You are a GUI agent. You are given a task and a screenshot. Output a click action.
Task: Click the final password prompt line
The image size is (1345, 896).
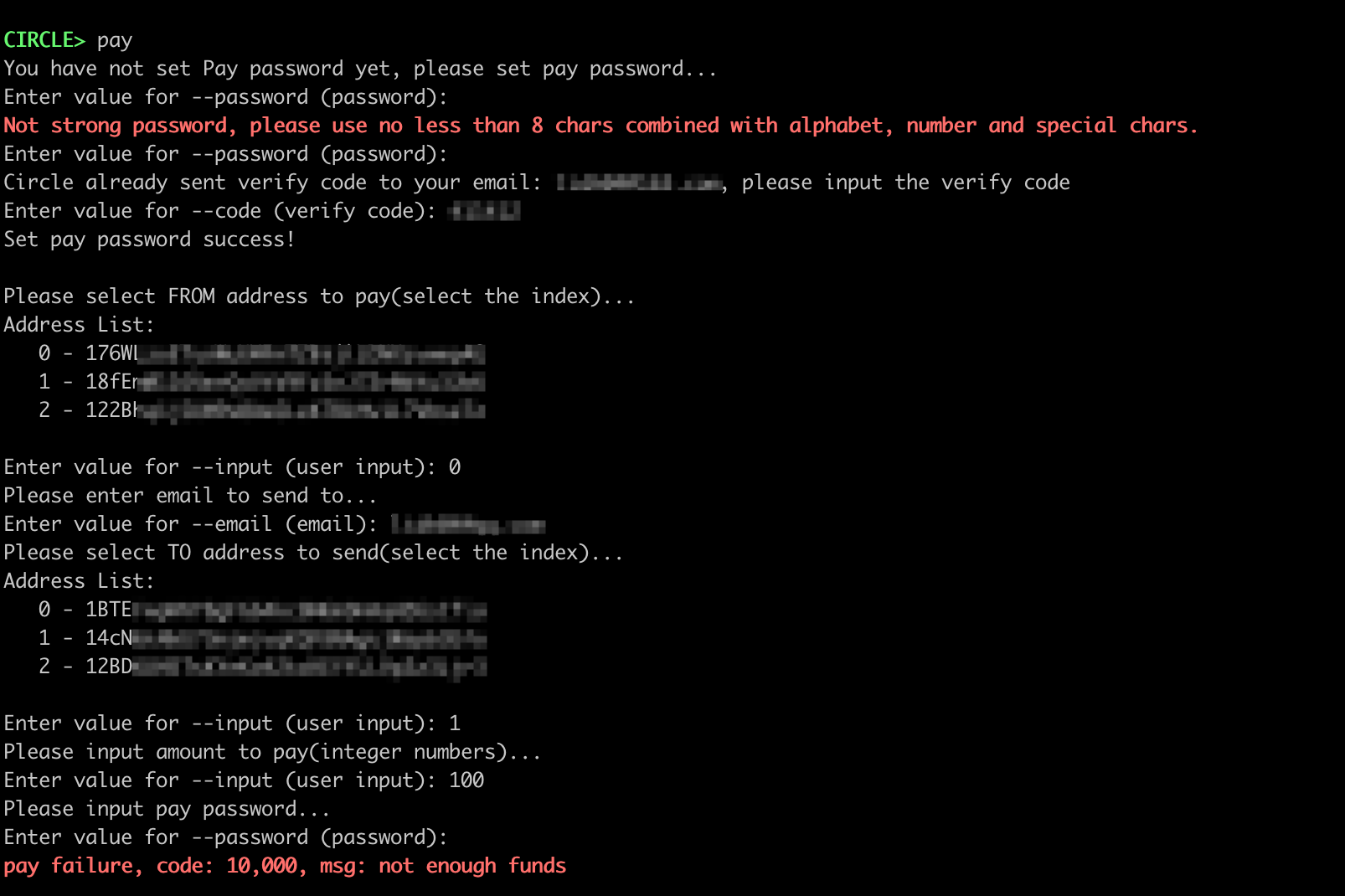click(x=225, y=837)
